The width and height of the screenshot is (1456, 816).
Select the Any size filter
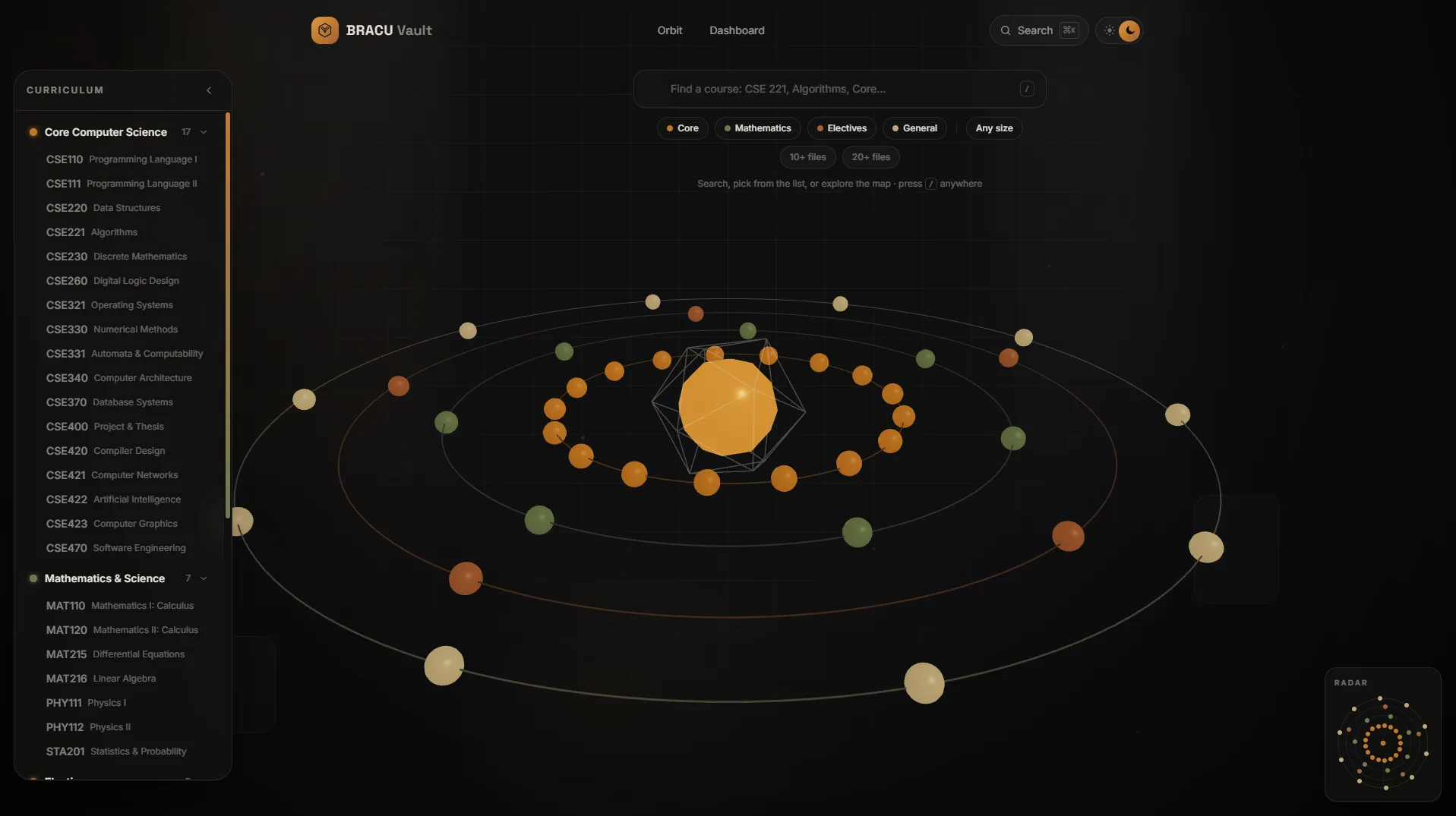coord(994,128)
